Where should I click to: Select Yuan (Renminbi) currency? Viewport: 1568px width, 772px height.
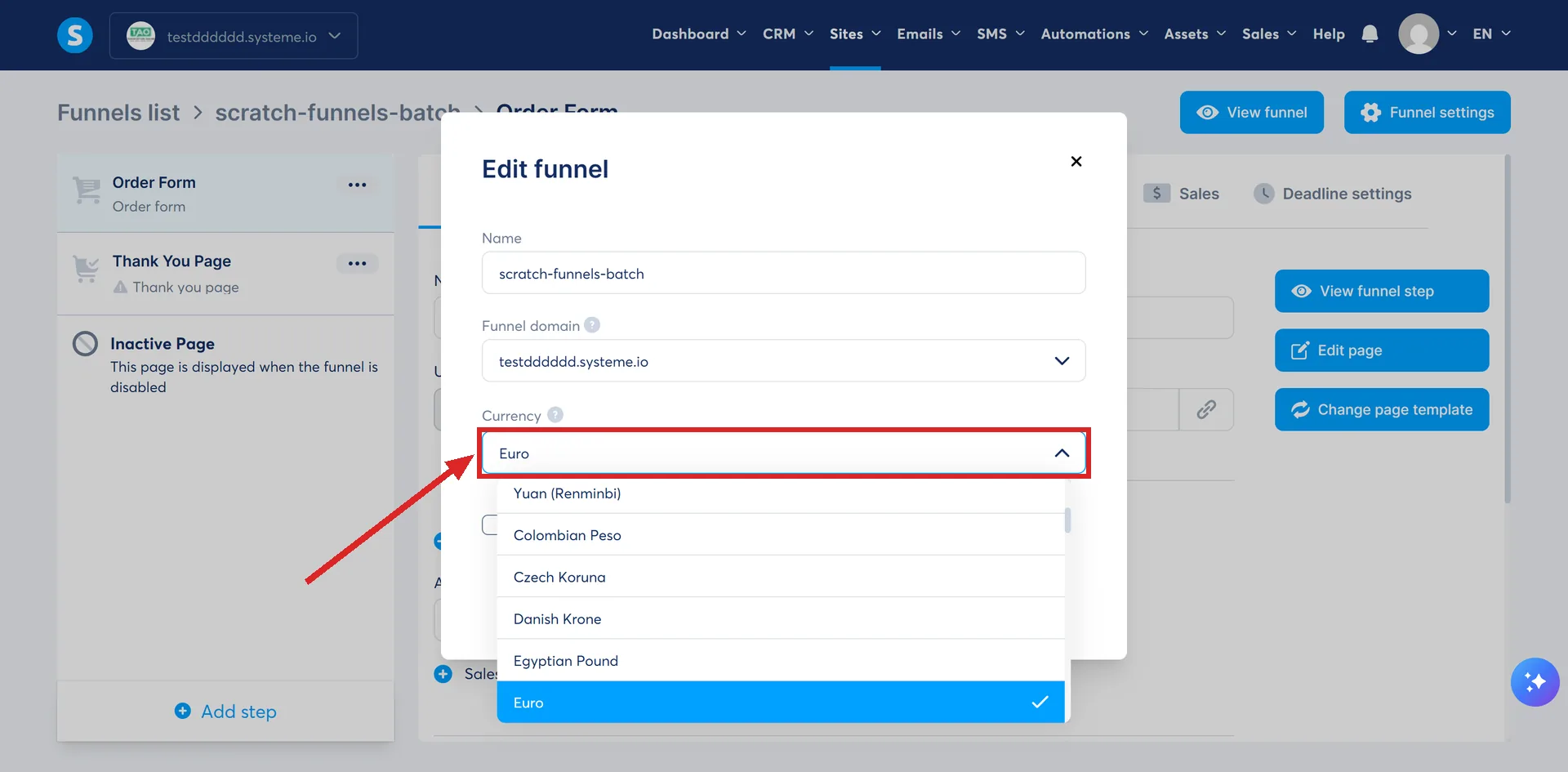pos(780,493)
